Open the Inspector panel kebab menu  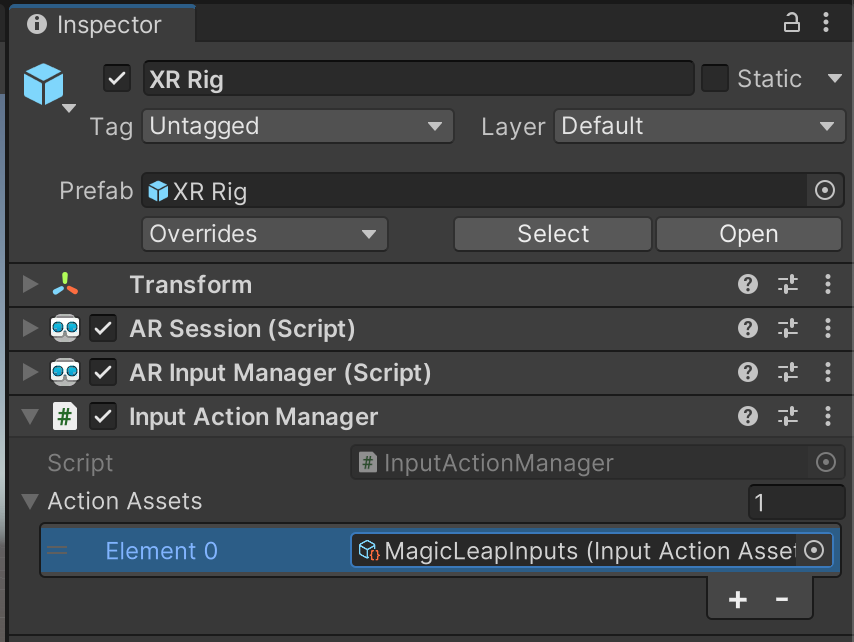click(x=826, y=23)
